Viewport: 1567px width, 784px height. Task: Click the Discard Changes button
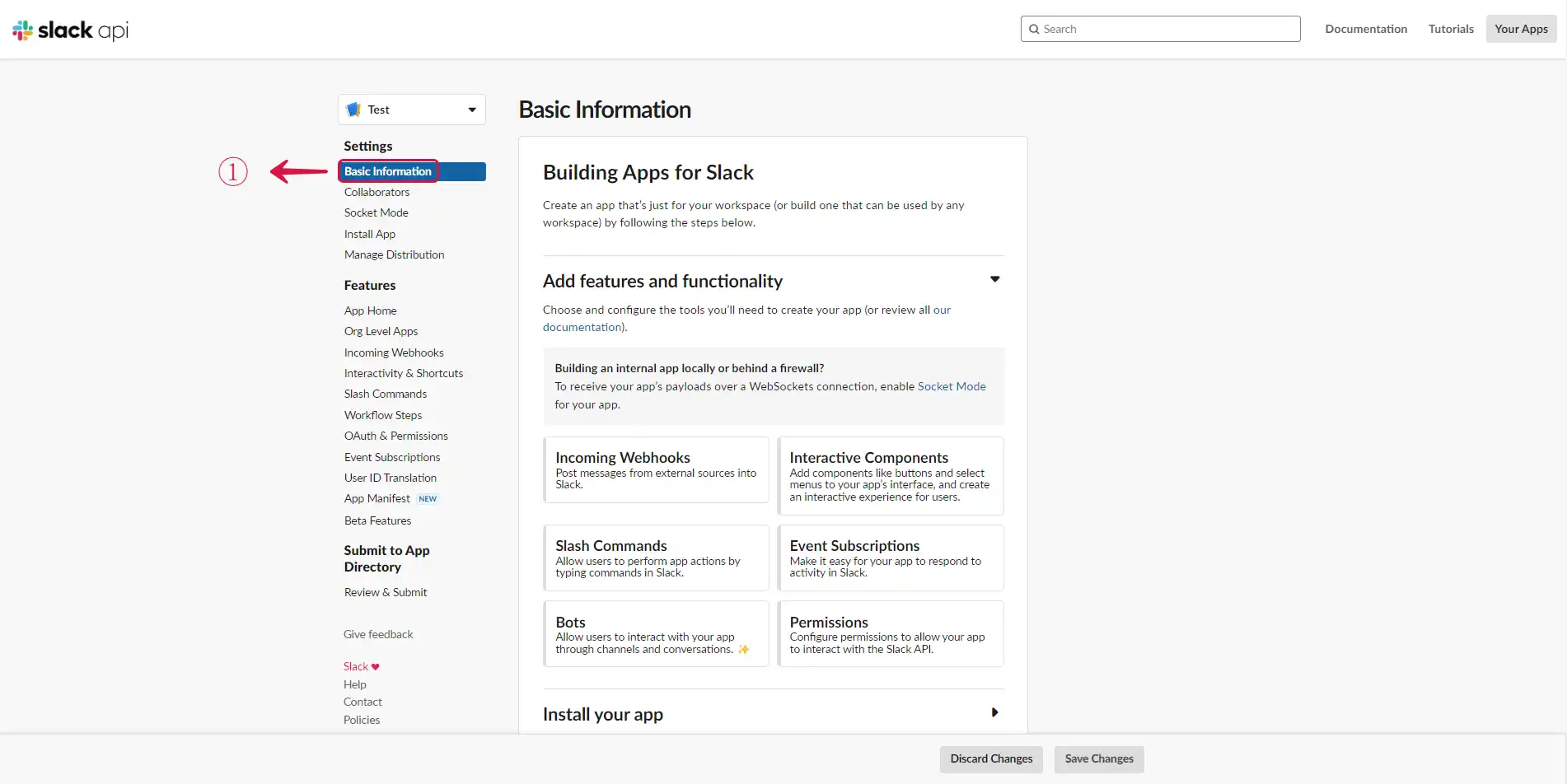click(991, 759)
